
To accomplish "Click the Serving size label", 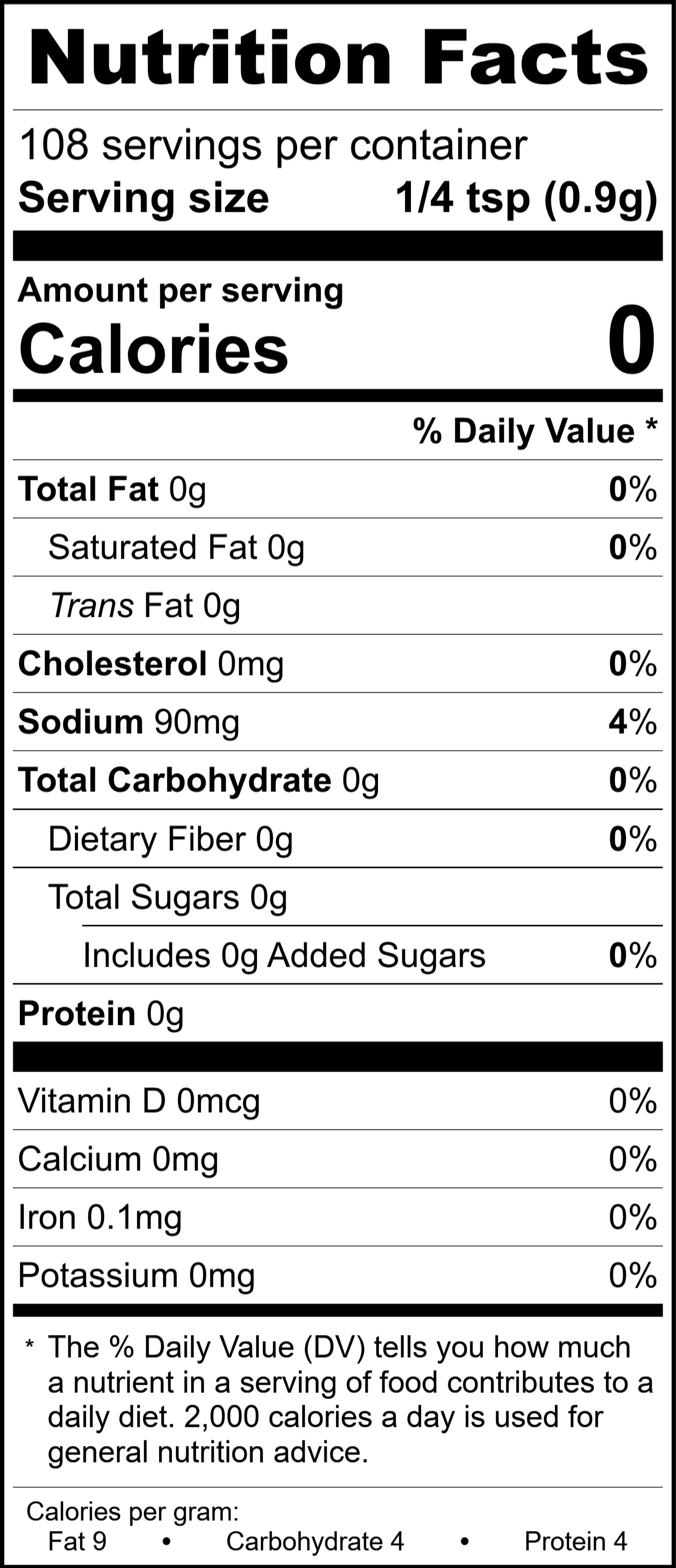I will coord(144,198).
